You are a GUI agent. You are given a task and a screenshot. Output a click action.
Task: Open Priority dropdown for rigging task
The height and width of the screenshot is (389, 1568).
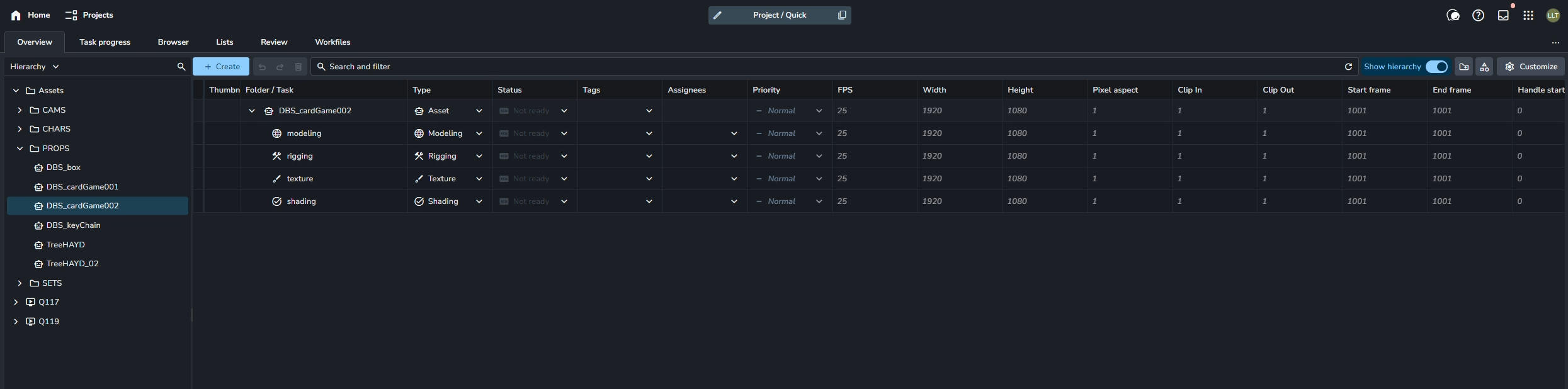pyautogui.click(x=819, y=156)
